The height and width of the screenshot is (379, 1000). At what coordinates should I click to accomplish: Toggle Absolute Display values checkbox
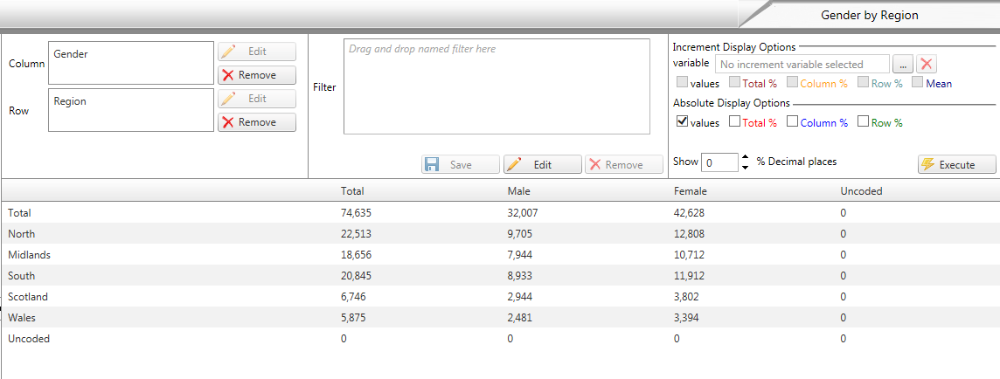(x=682, y=122)
